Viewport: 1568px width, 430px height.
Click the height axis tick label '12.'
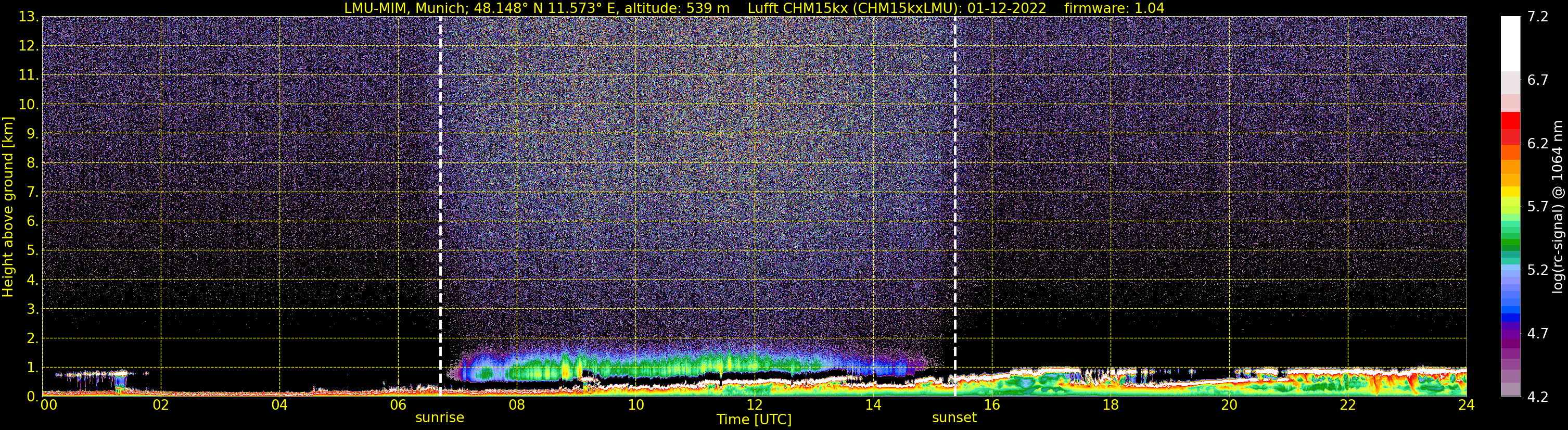[29, 46]
